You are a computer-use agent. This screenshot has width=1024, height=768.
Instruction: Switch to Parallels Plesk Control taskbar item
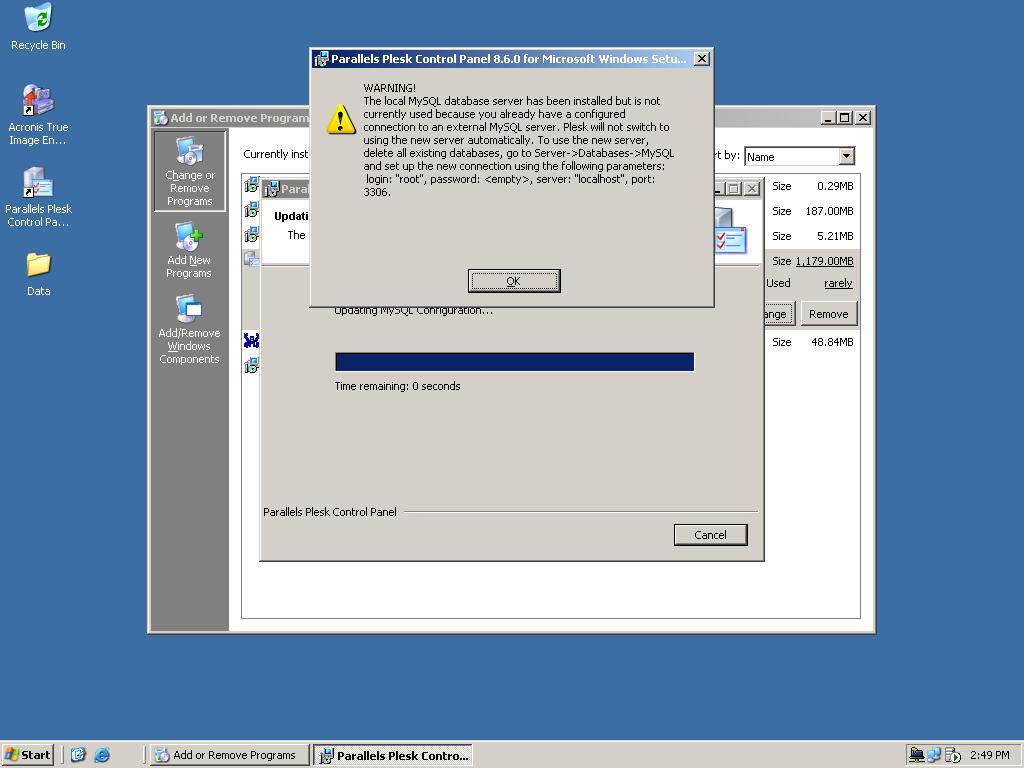(392, 755)
